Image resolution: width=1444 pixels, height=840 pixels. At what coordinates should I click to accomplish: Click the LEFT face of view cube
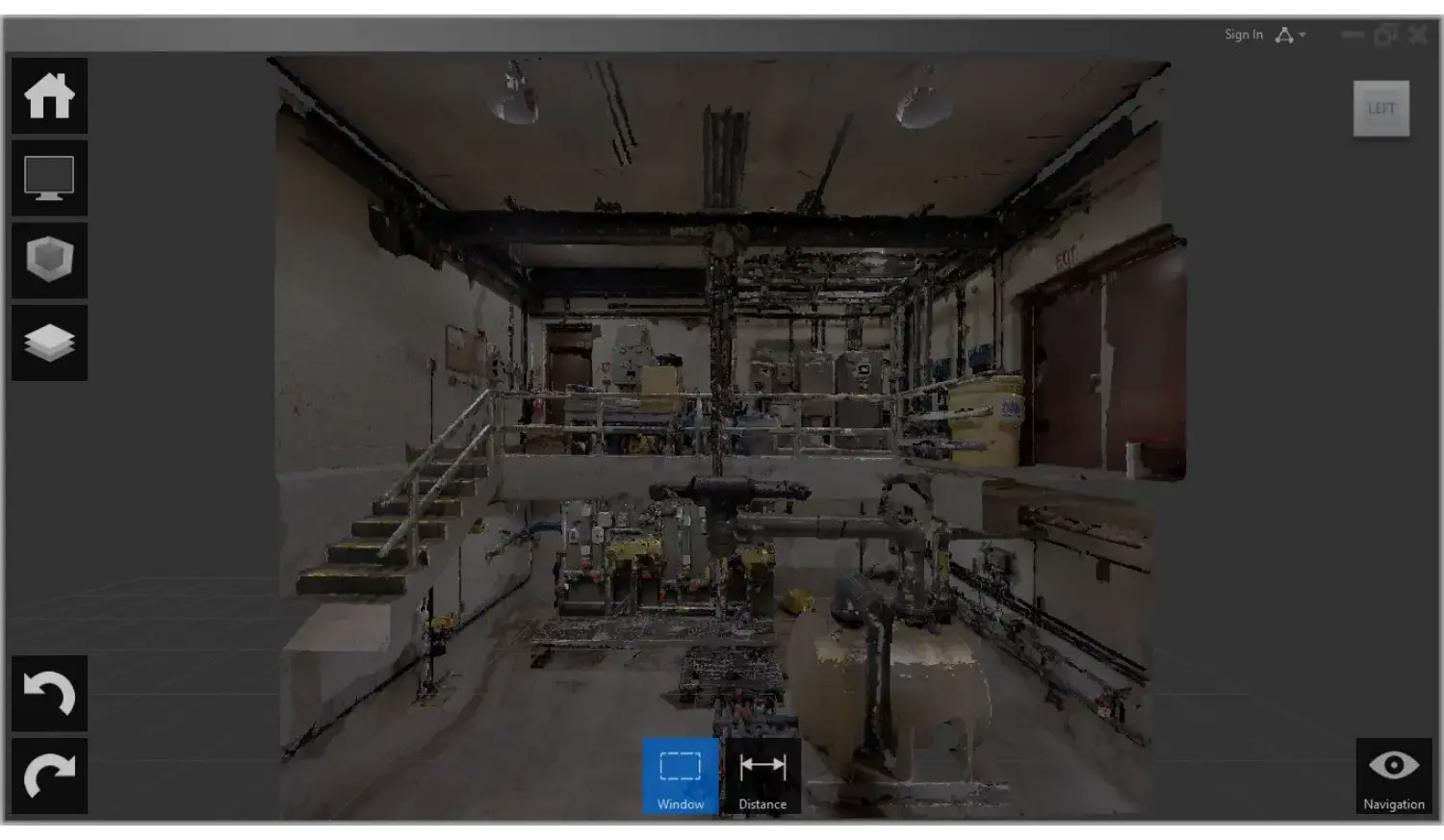point(1381,109)
